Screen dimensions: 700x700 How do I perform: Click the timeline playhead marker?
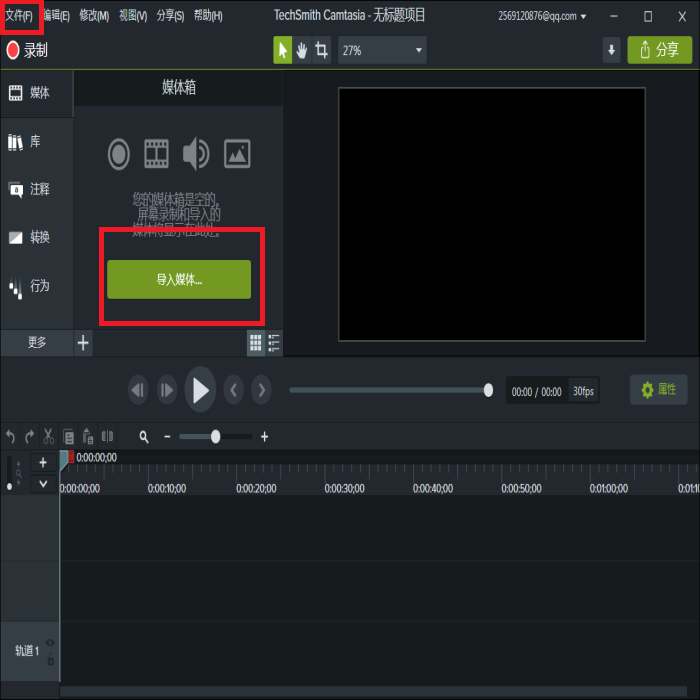[x=66, y=459]
